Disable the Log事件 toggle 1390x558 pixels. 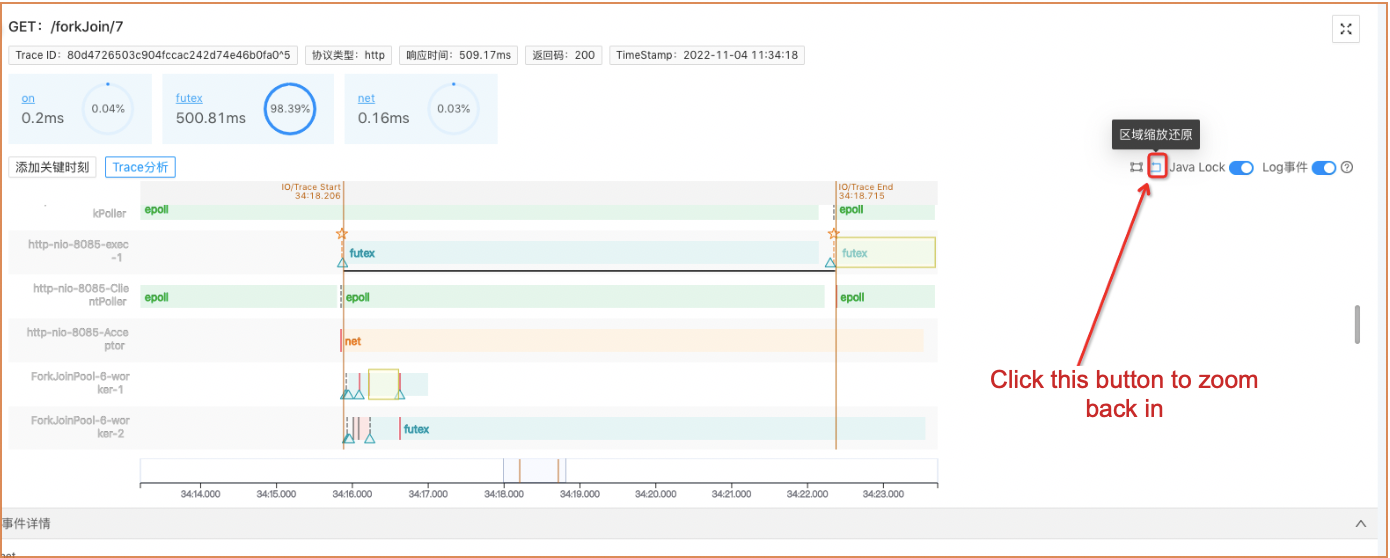click(1323, 167)
